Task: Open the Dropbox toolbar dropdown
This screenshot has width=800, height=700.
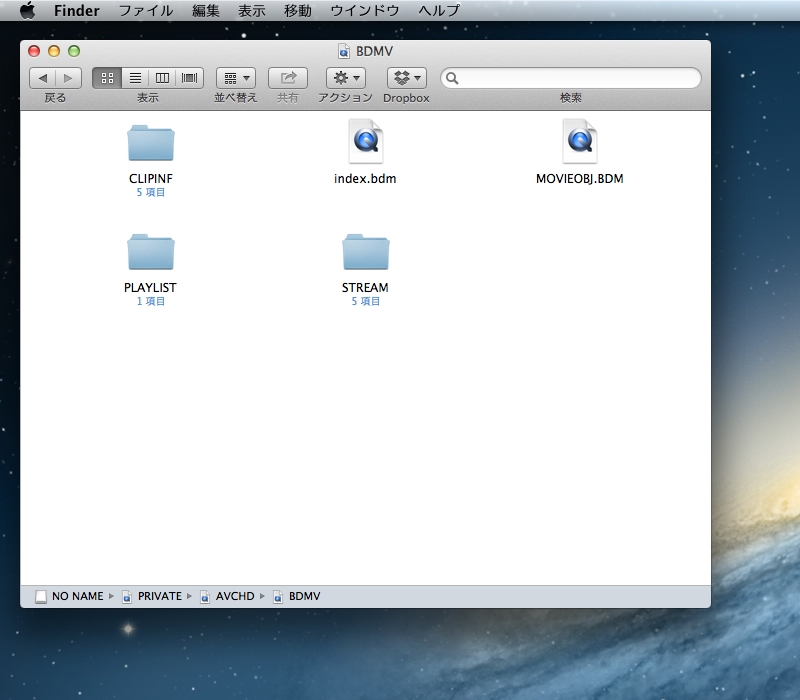Action: (407, 78)
